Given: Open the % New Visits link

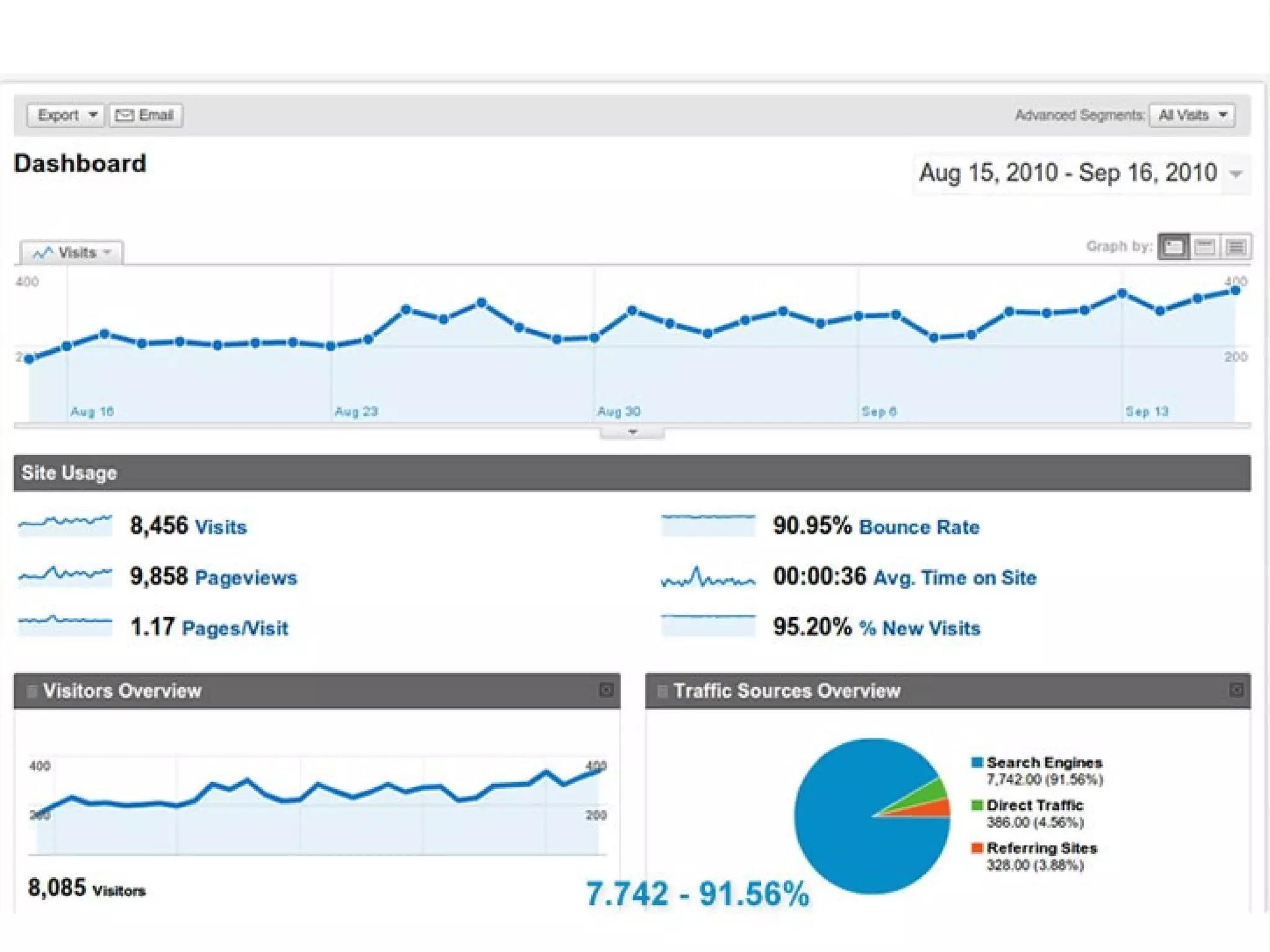Looking at the screenshot, I should click(919, 628).
